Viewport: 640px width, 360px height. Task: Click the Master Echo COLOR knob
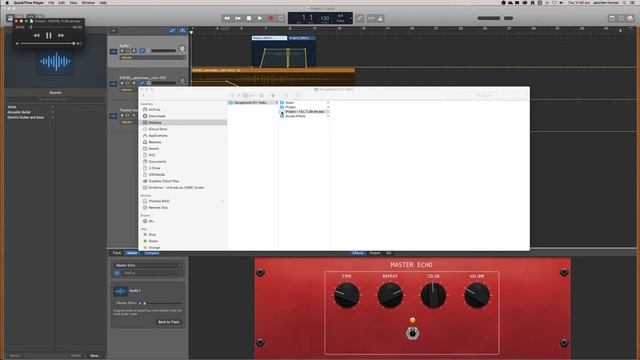point(433,296)
